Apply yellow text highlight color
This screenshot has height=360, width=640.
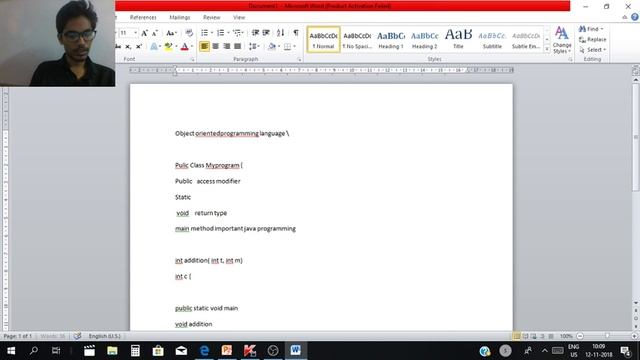tap(168, 47)
